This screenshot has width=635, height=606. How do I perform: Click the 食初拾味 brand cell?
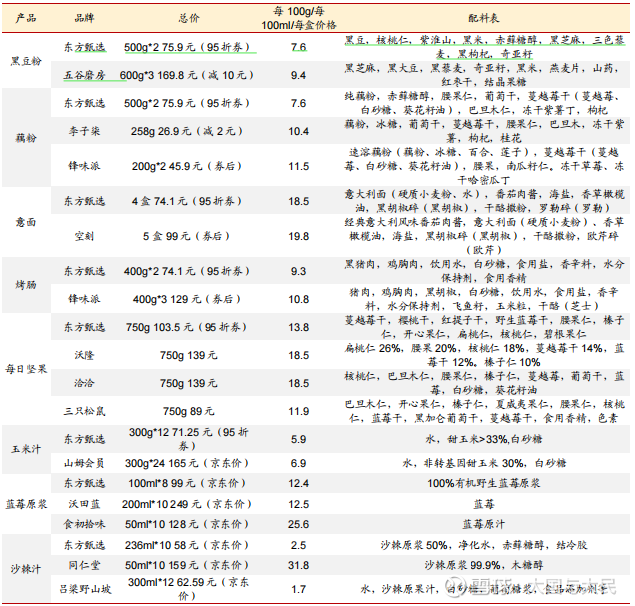tap(84, 524)
